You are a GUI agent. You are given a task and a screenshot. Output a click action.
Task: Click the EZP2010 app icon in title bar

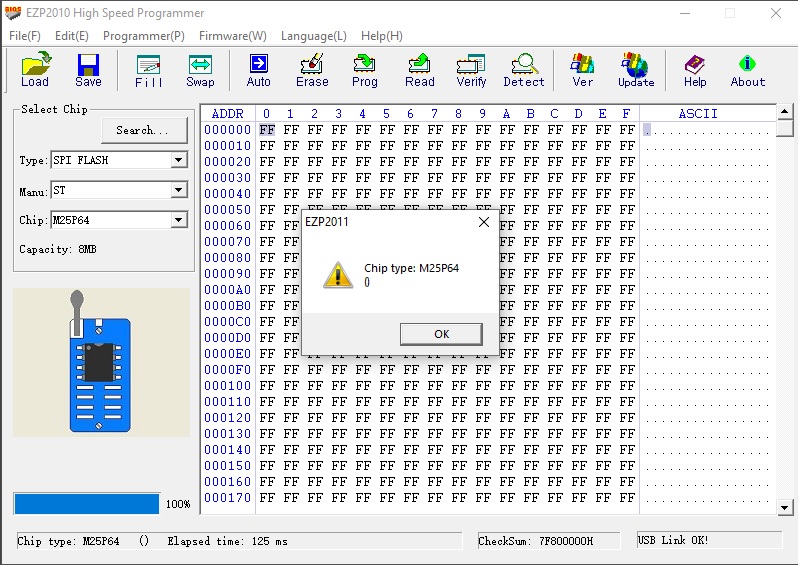click(x=13, y=13)
